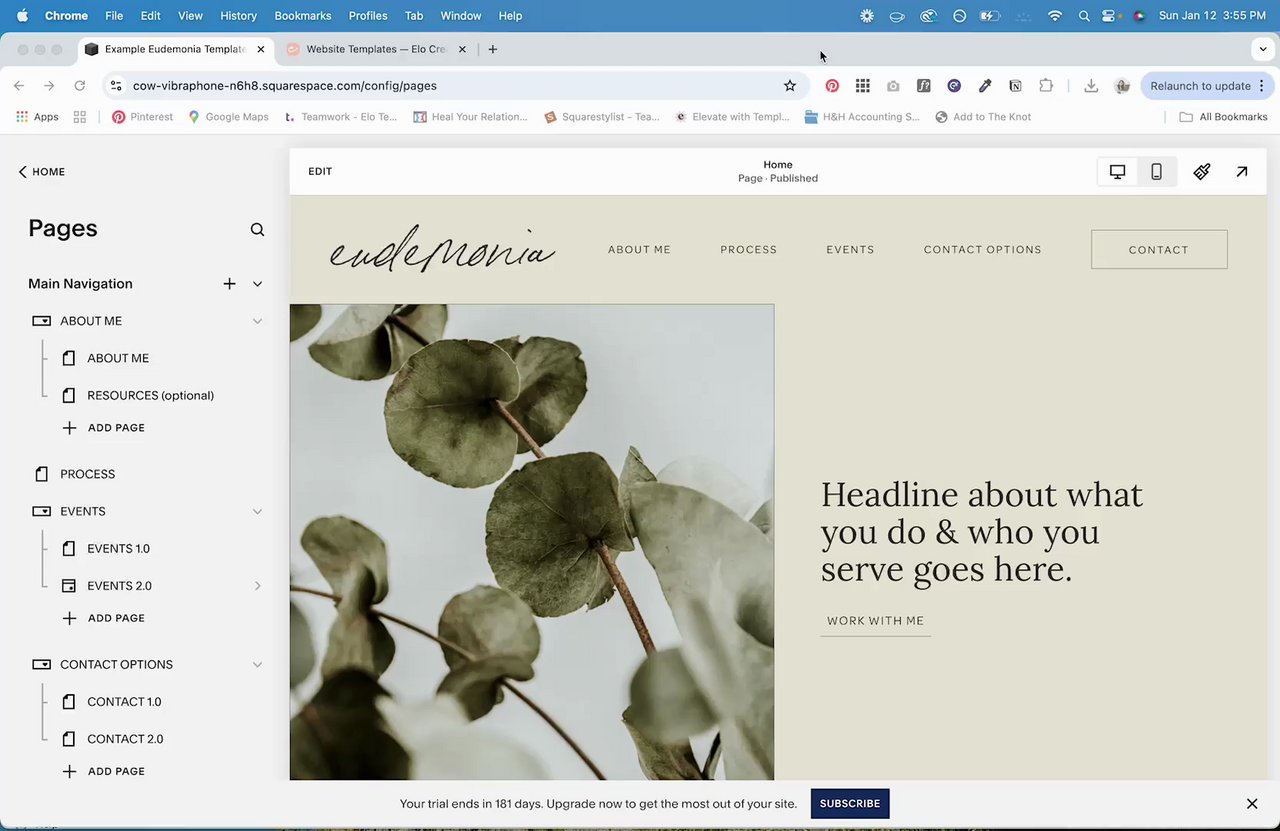Open the History menu
This screenshot has width=1280, height=831.
coord(238,16)
